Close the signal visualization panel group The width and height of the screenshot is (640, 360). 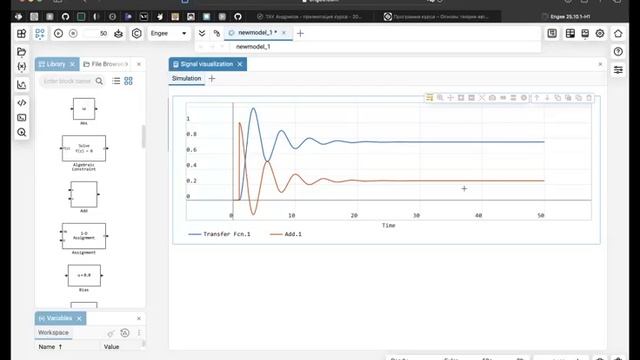600,64
